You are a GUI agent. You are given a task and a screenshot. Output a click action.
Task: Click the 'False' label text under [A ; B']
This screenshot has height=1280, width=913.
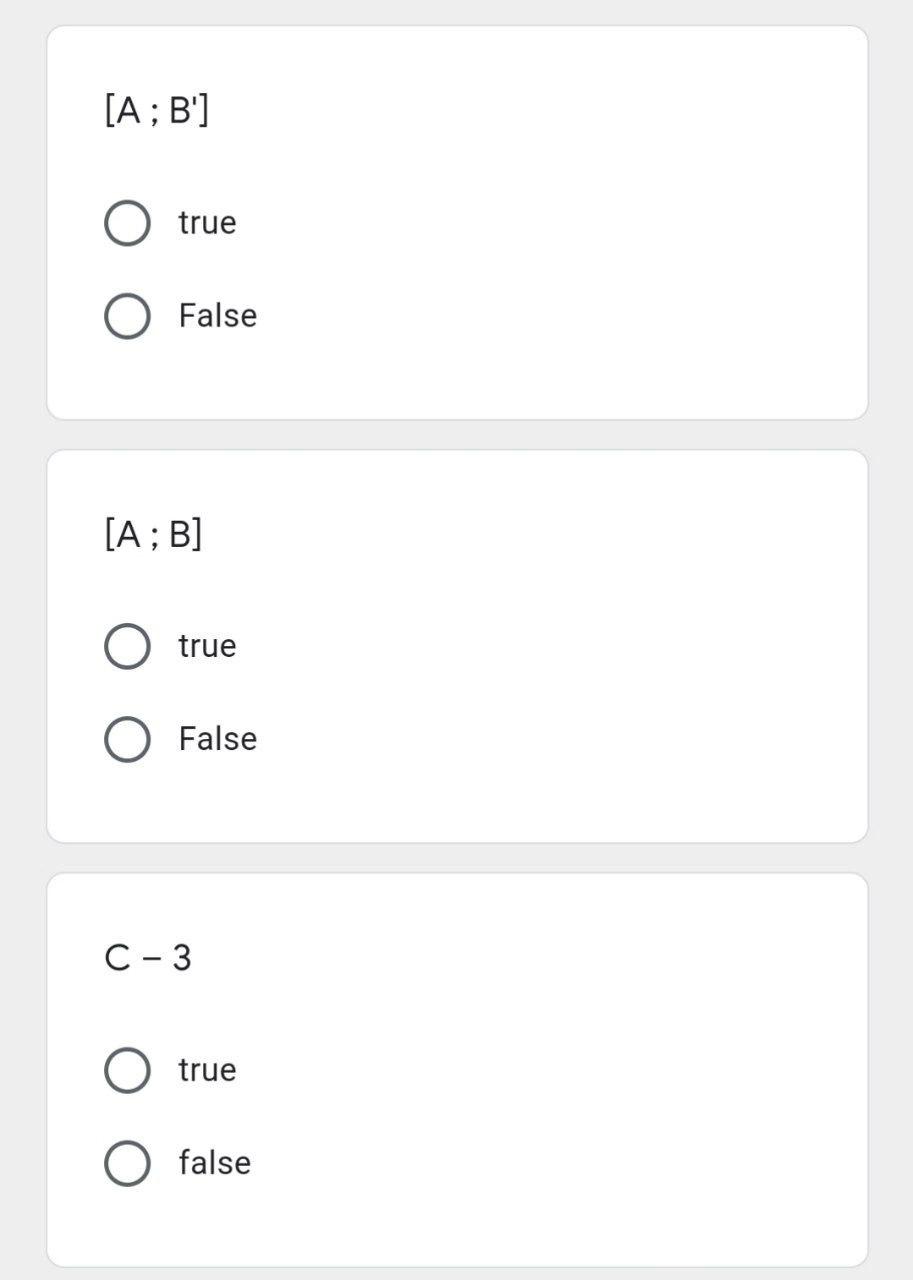pos(217,316)
